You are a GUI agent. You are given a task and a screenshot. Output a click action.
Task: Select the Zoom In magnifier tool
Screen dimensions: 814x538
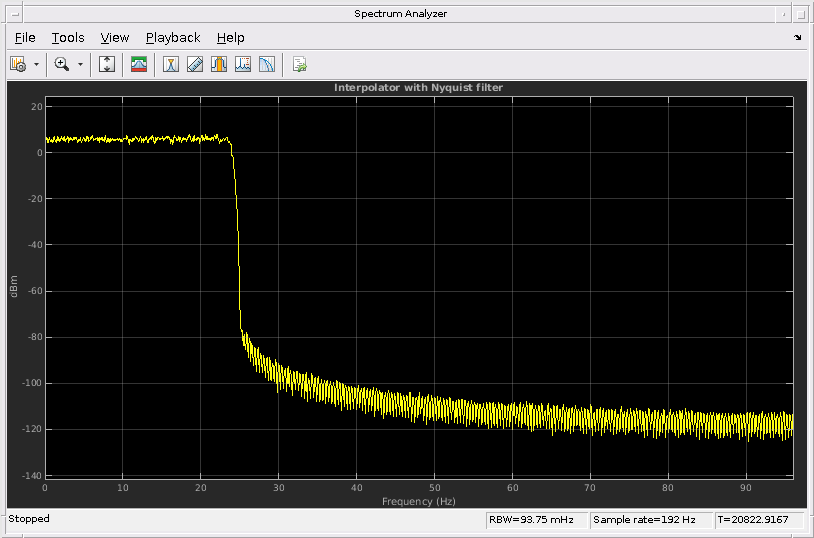point(62,64)
